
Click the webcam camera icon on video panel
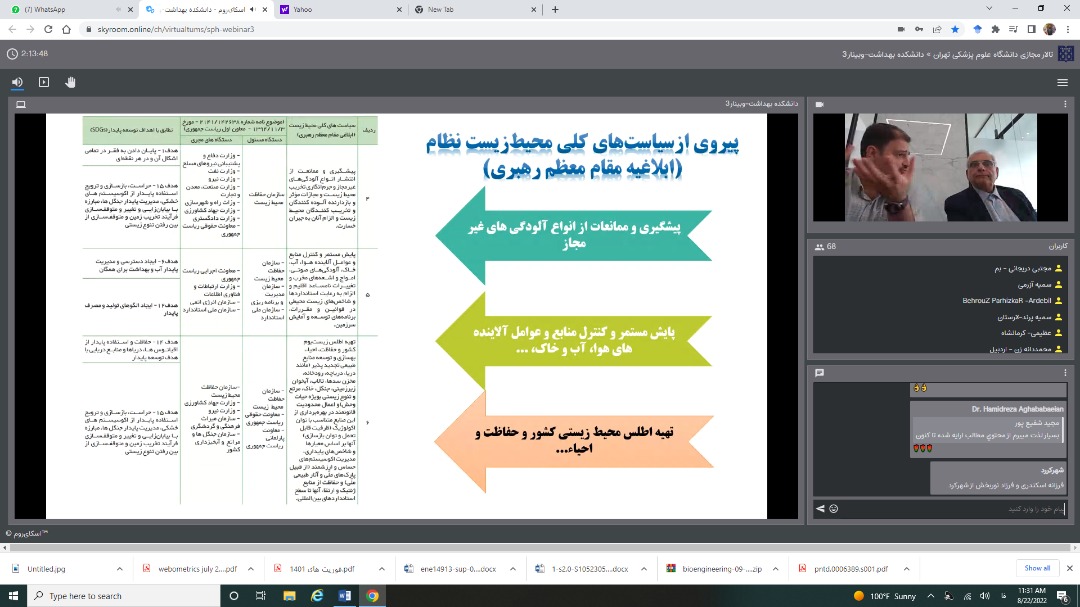point(819,104)
